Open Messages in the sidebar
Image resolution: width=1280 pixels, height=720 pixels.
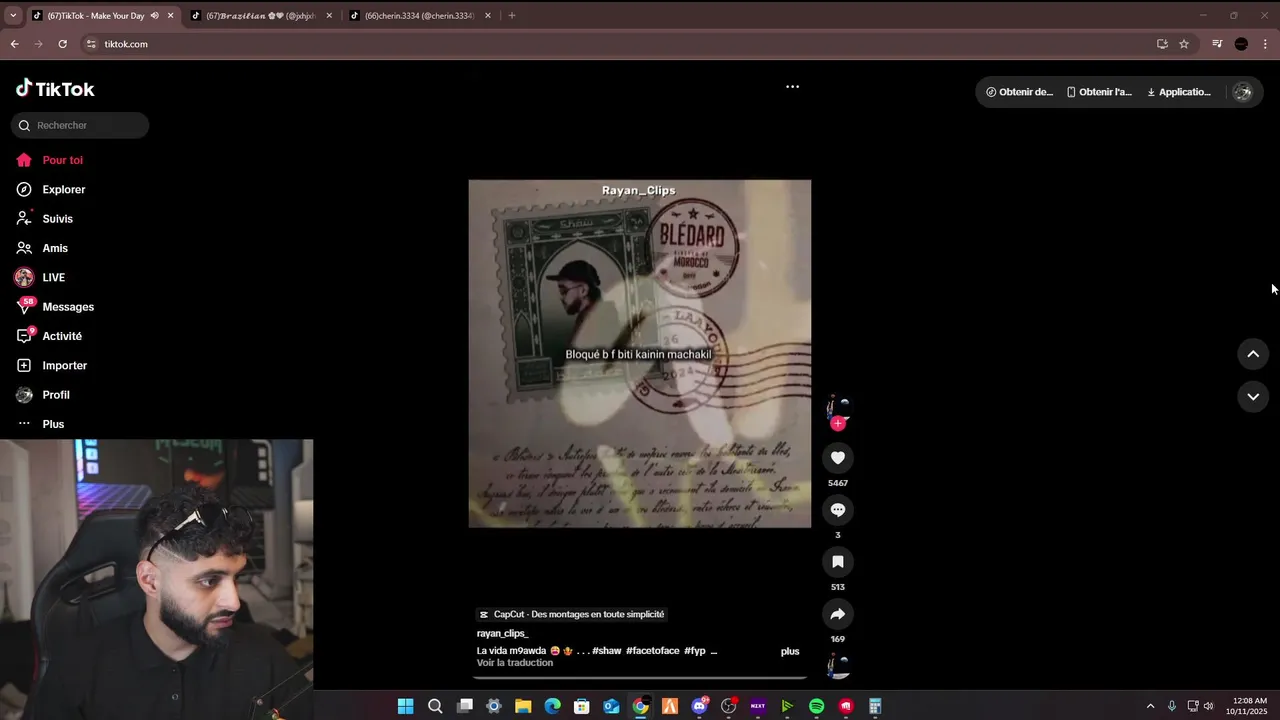pos(68,307)
